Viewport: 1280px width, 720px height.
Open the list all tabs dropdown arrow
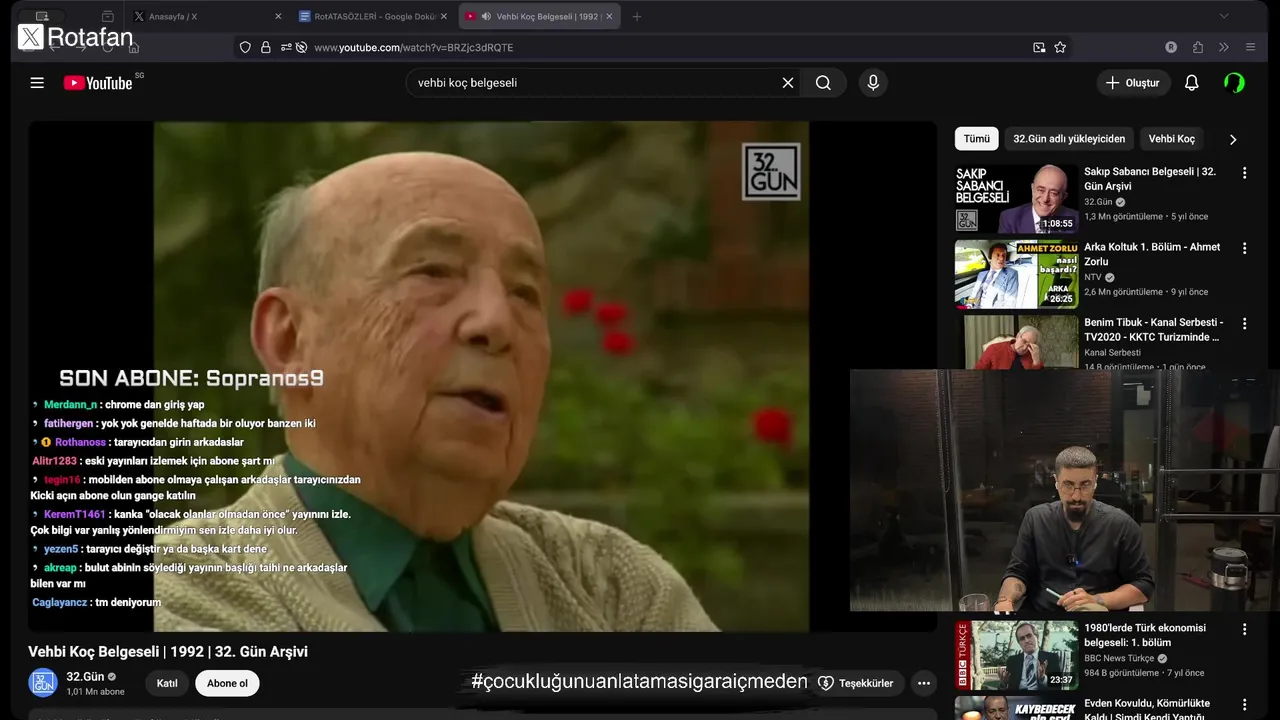[x=1224, y=16]
